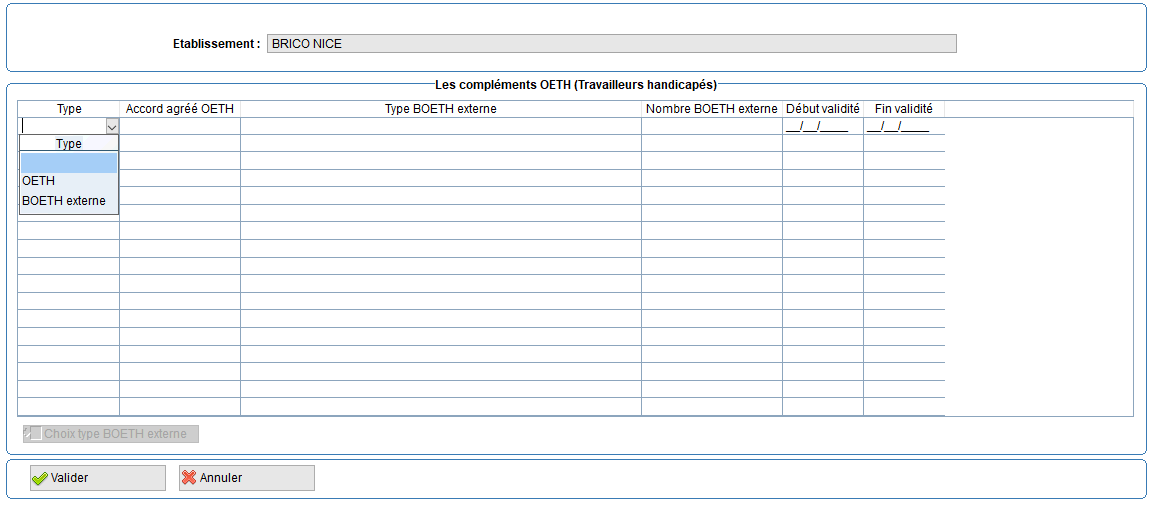Focus the Etablissement field BRICO NICE
The image size is (1172, 509).
pyautogui.click(x=611, y=44)
